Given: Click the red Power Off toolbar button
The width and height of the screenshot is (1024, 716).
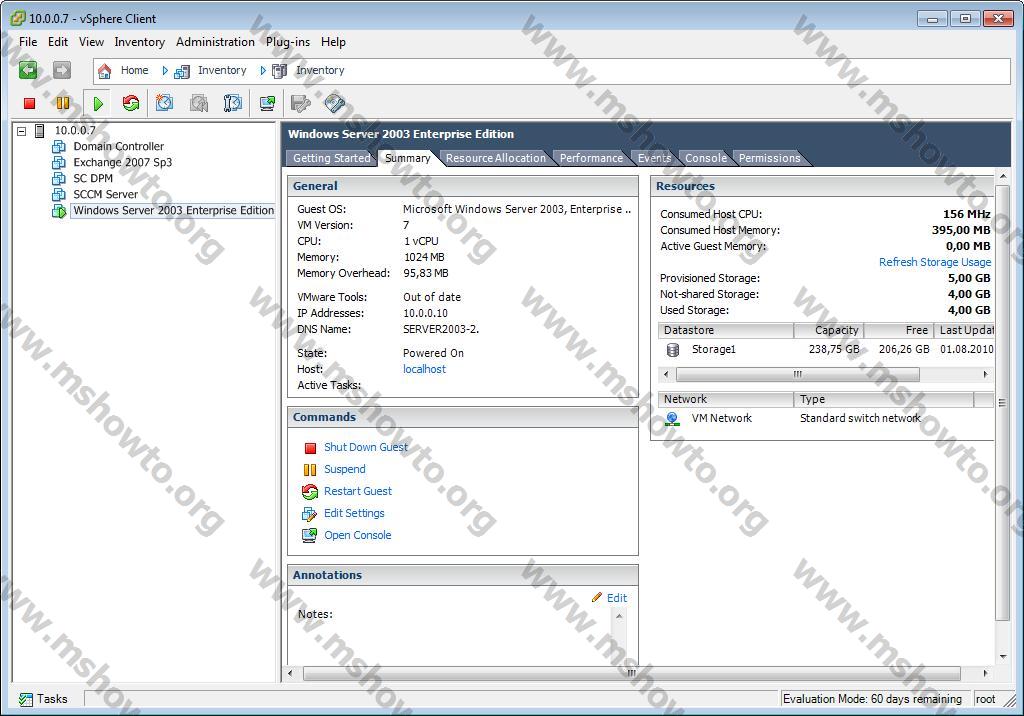Looking at the screenshot, I should (29, 103).
